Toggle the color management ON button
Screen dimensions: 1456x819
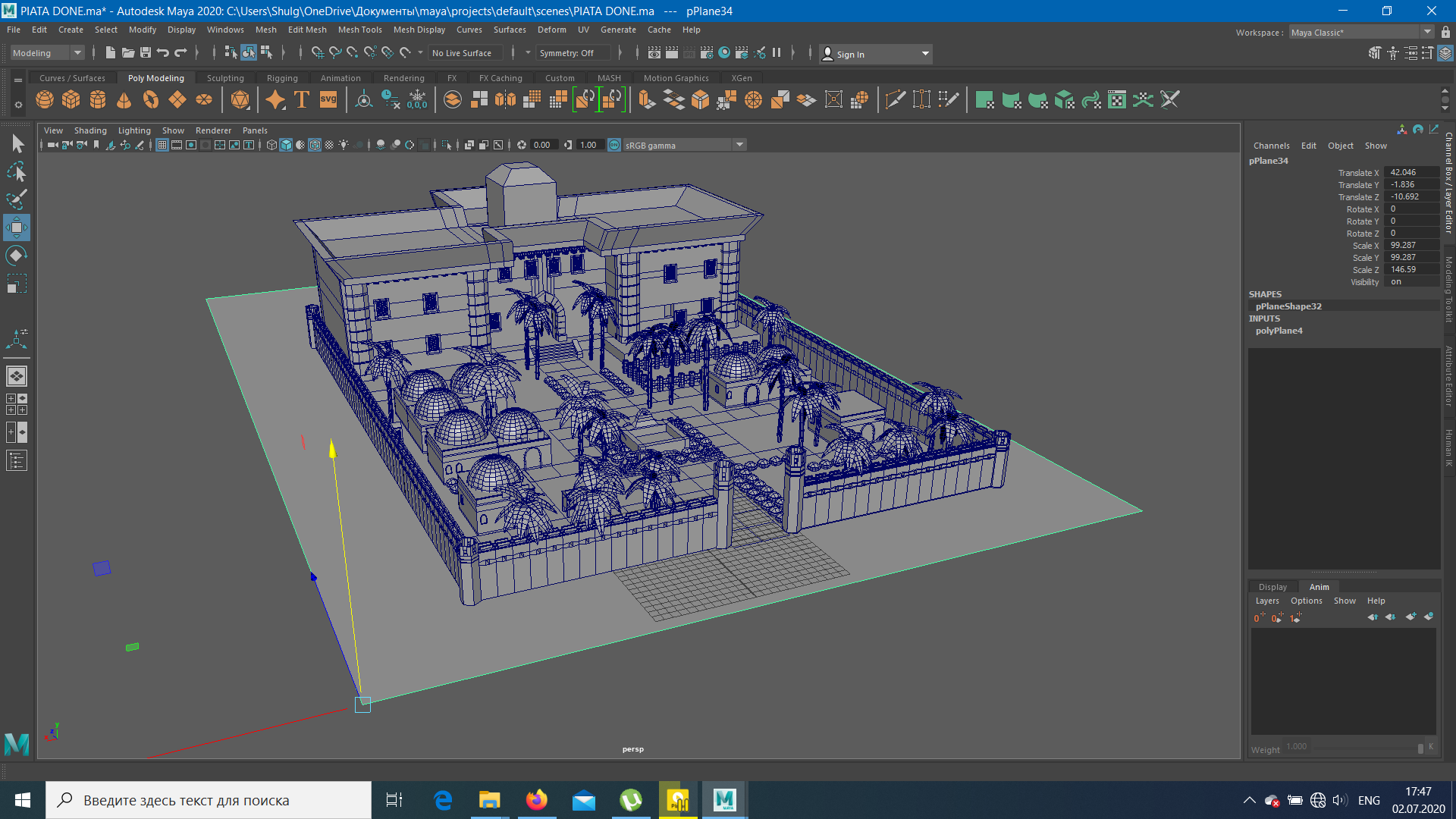614,145
